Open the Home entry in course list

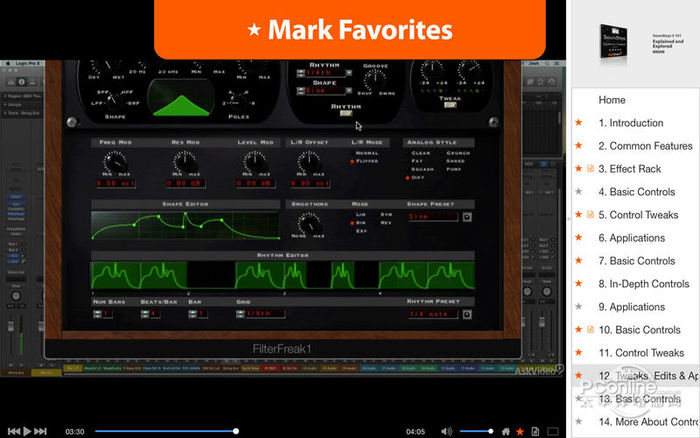(612, 100)
